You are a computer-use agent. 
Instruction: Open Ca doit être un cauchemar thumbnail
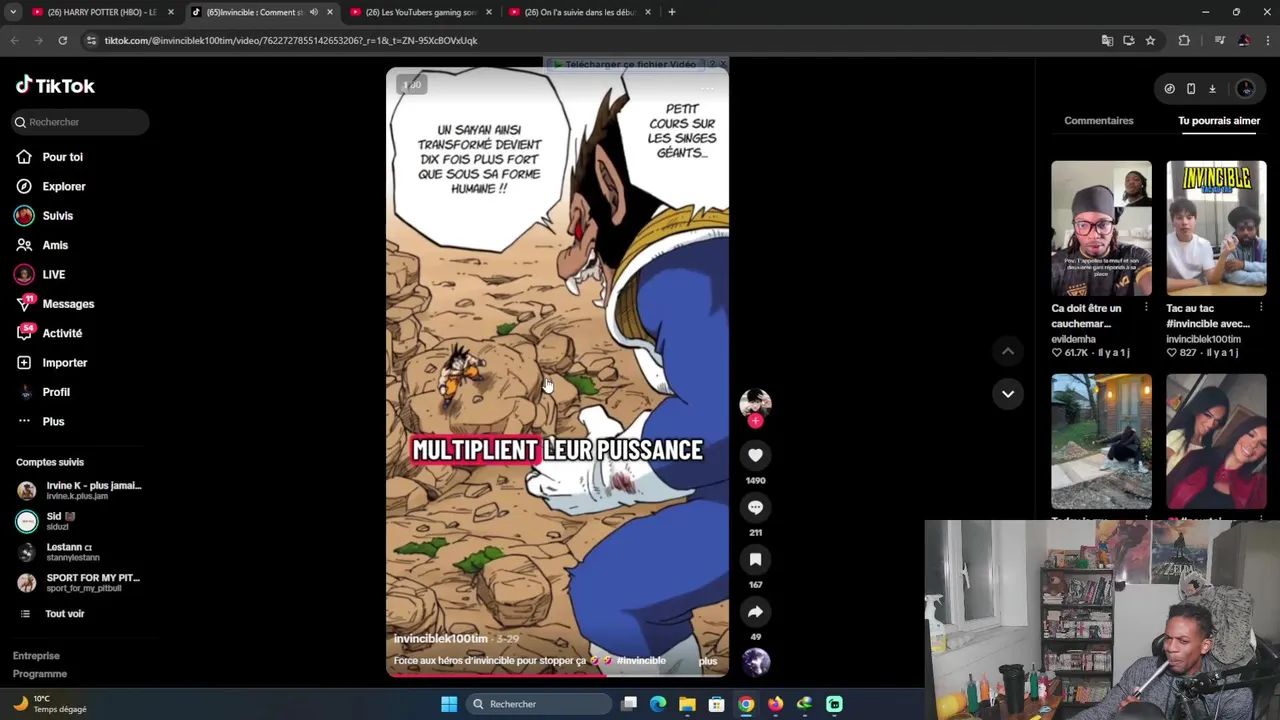coord(1101,228)
